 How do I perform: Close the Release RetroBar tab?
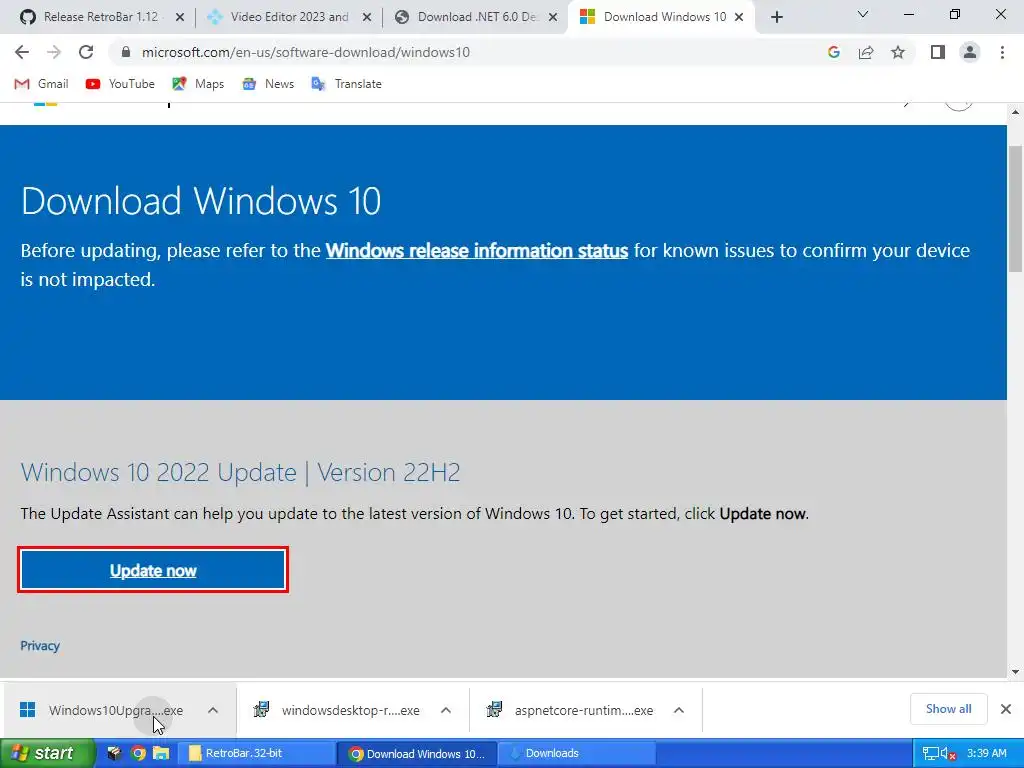click(180, 17)
